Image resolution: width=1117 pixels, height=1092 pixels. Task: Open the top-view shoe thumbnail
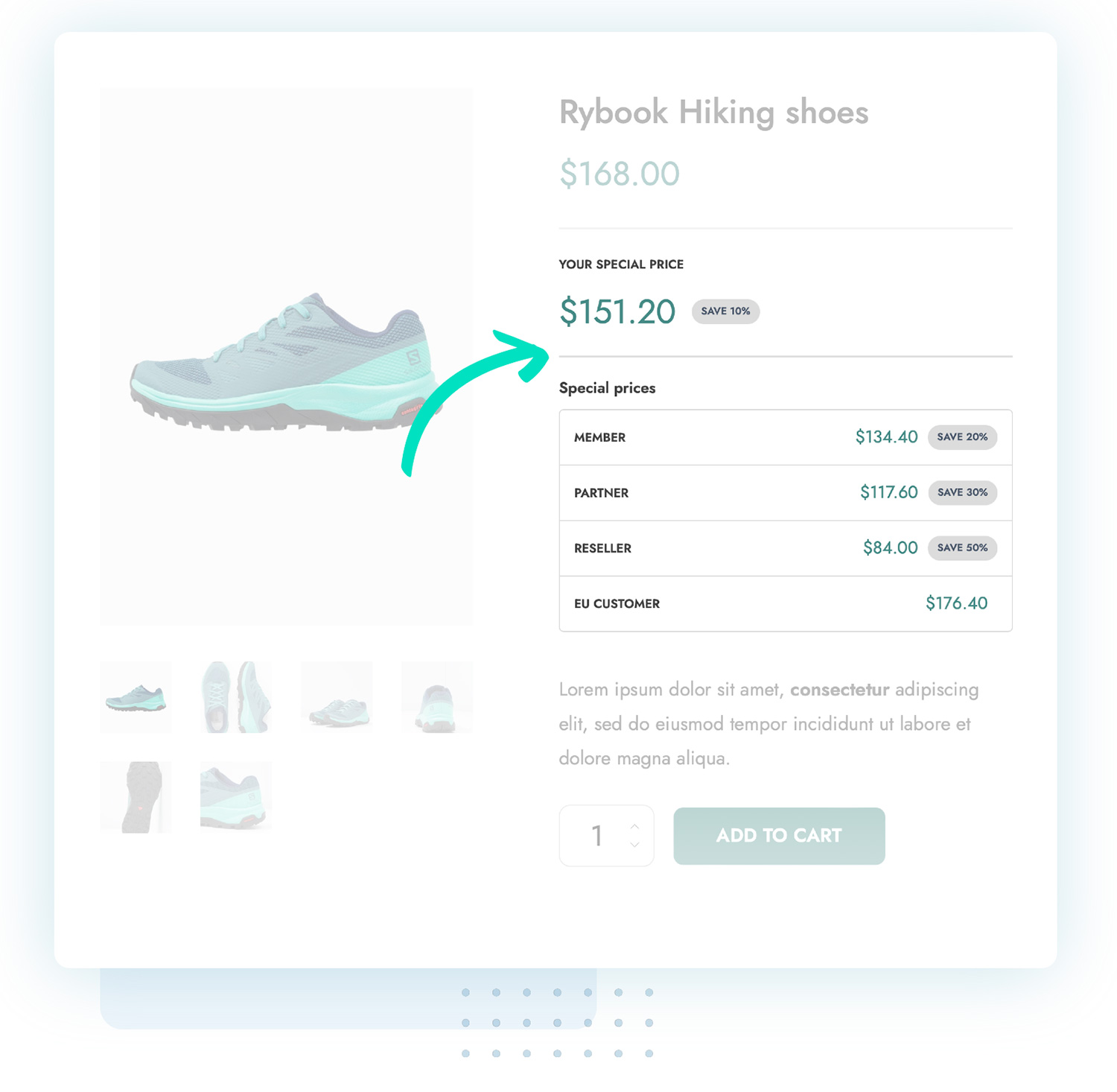(235, 696)
